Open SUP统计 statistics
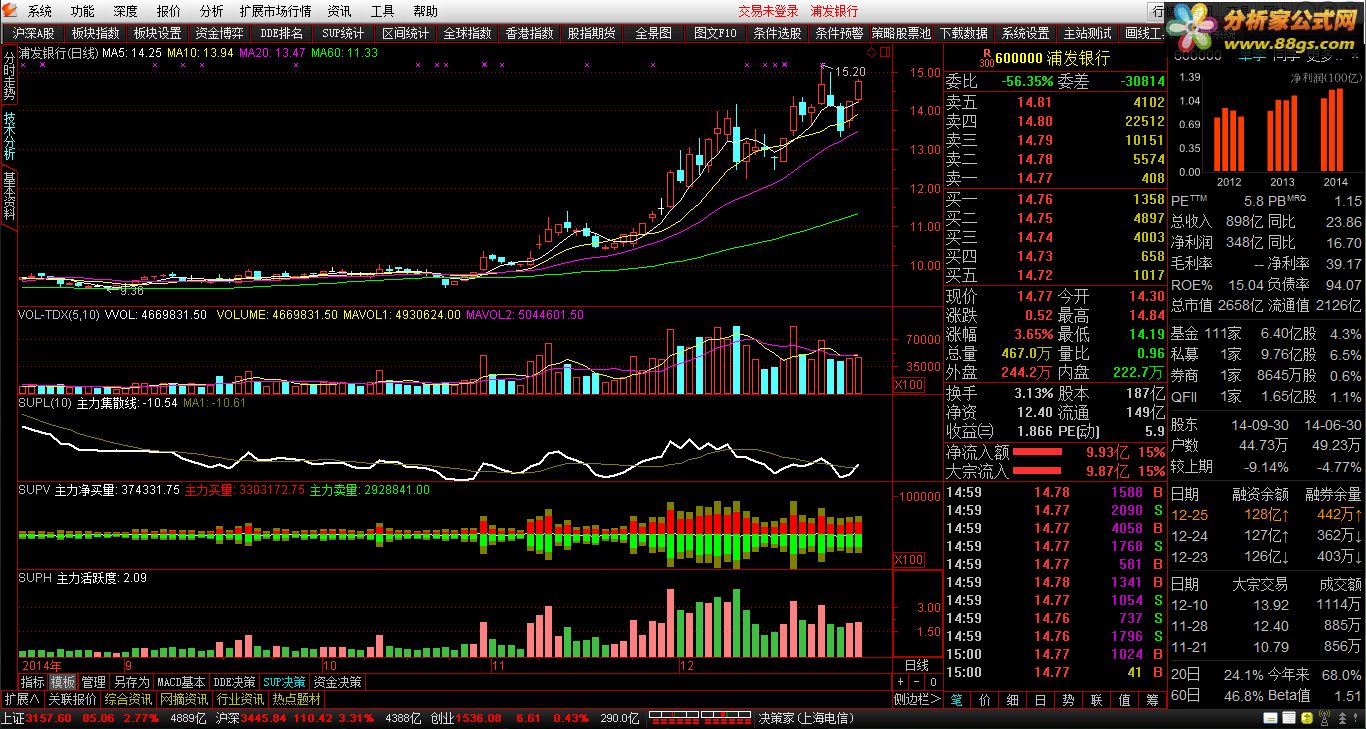Viewport: 1366px width, 729px height. click(x=343, y=33)
